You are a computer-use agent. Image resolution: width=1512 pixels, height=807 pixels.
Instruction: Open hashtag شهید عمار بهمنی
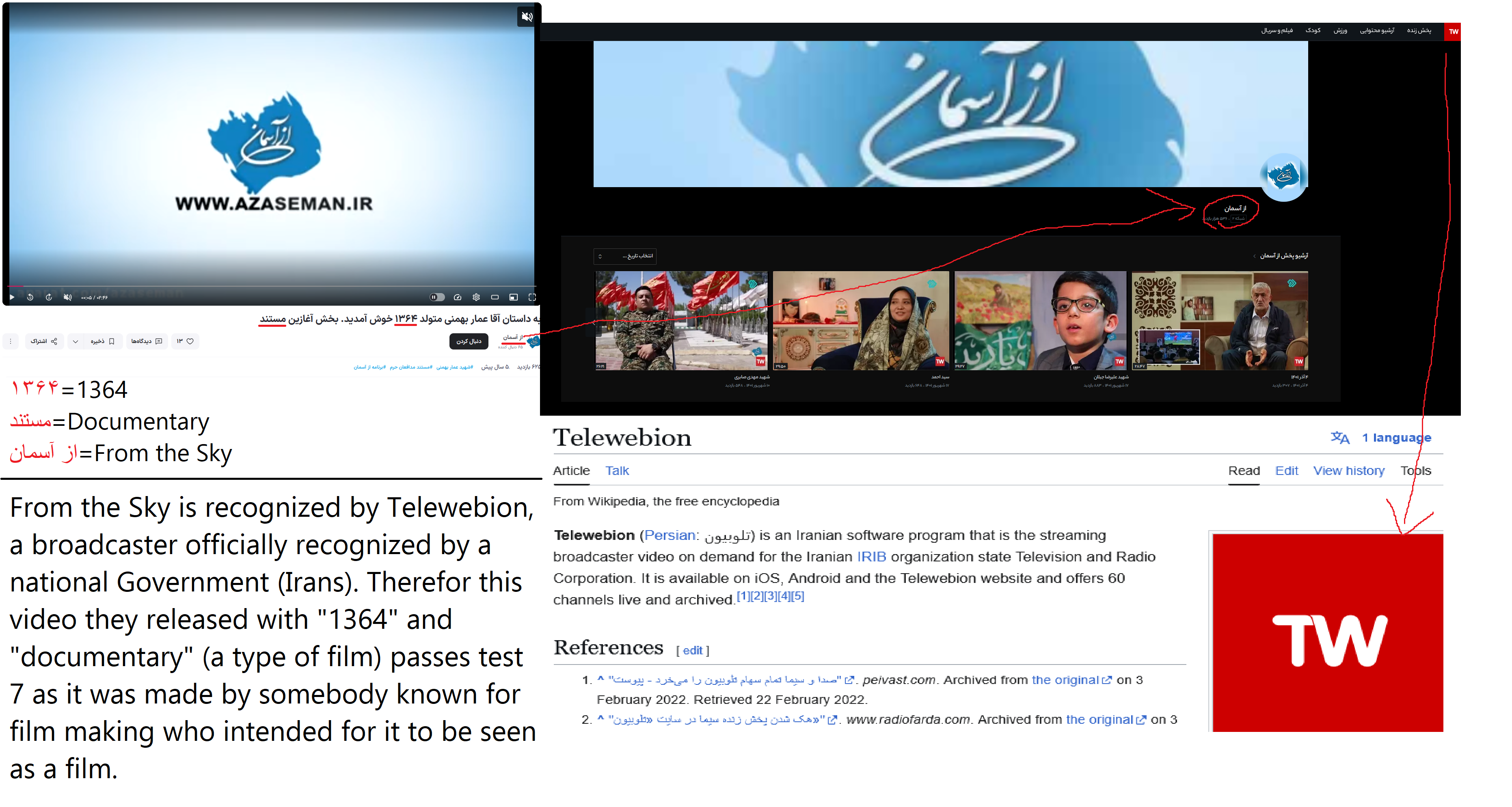click(454, 367)
